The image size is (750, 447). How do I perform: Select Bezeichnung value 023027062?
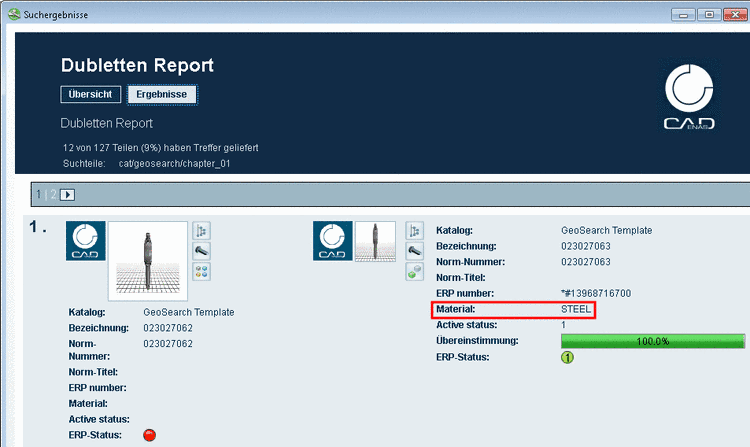coord(168,328)
